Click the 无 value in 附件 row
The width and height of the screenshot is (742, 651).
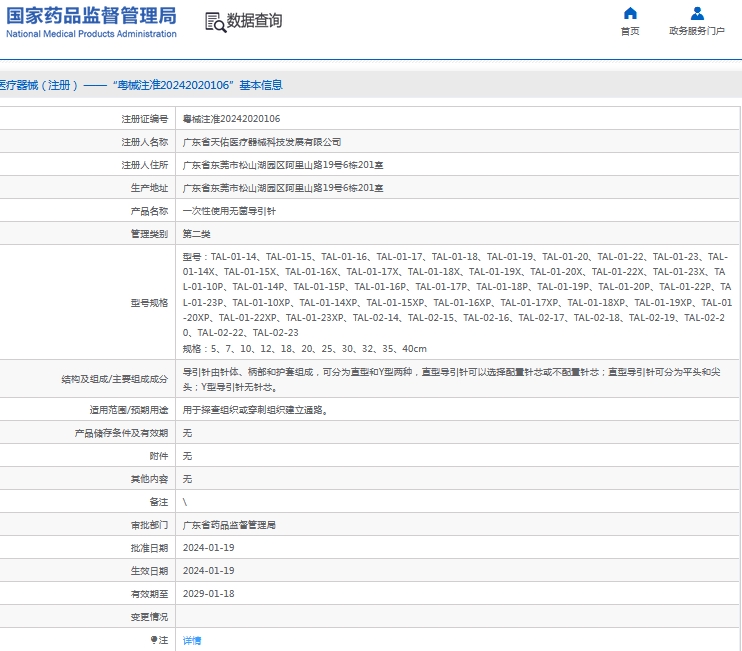click(187, 456)
